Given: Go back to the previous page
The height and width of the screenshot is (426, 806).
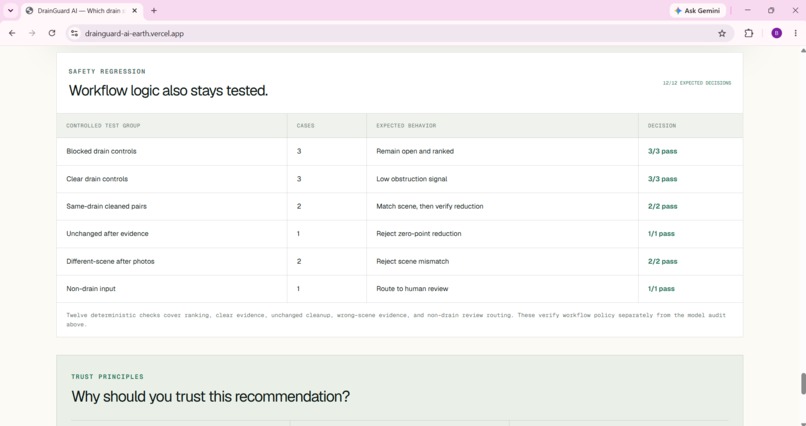Looking at the screenshot, I should pos(12,33).
